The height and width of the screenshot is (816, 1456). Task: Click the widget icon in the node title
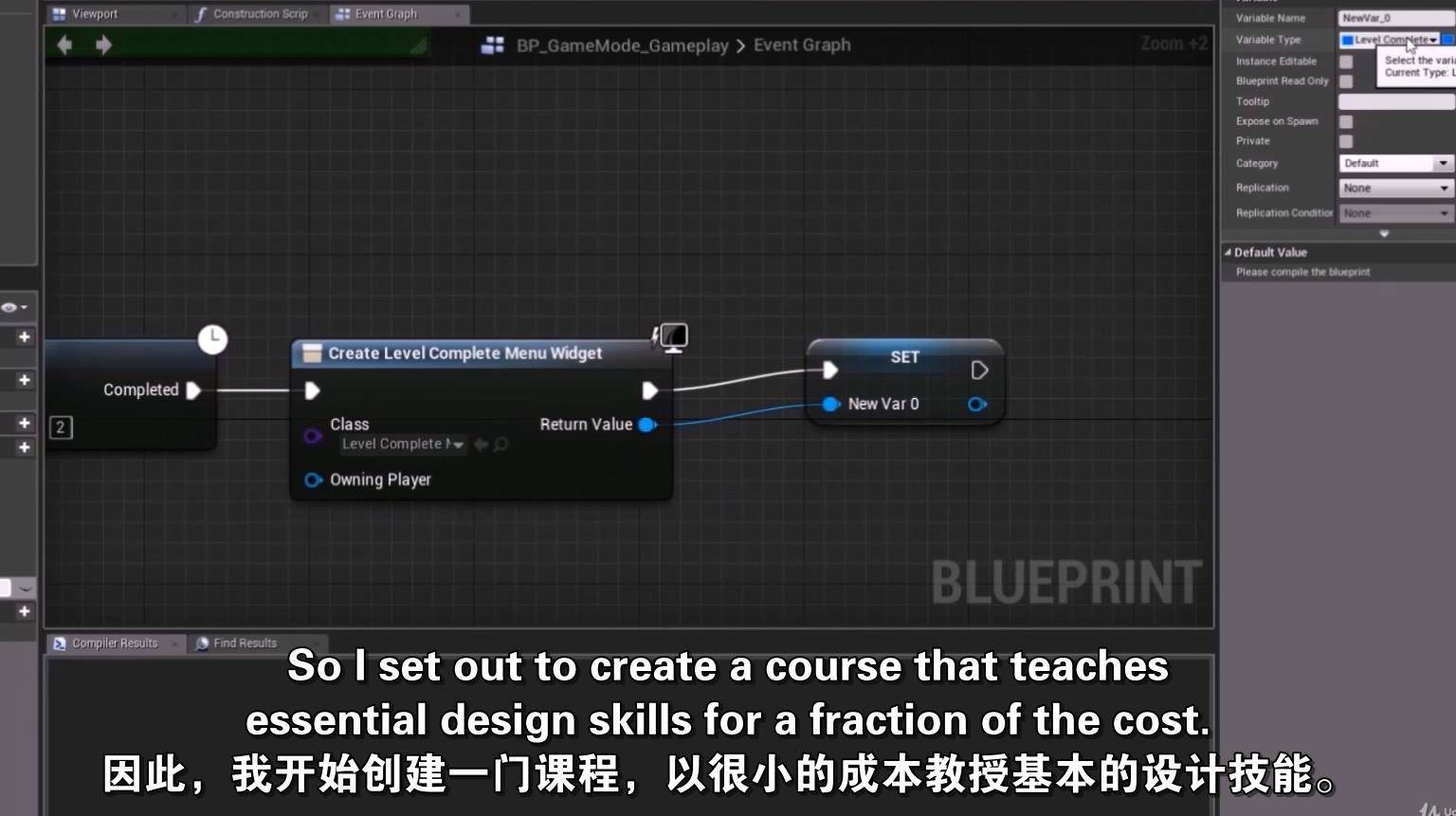(x=312, y=354)
